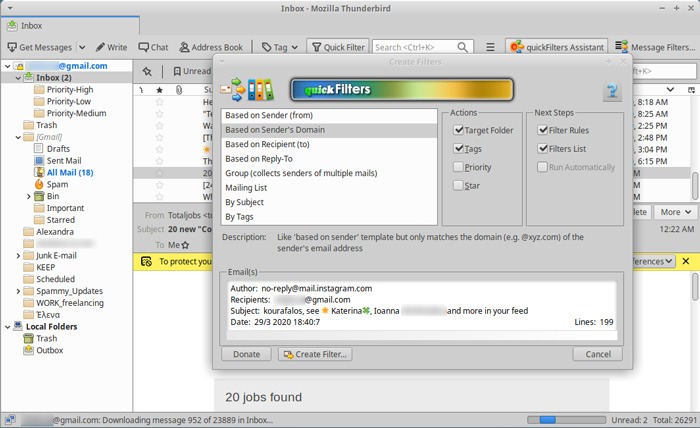700x428 pixels.
Task: Expand the Junk E-mail folder
Action: tap(18, 256)
